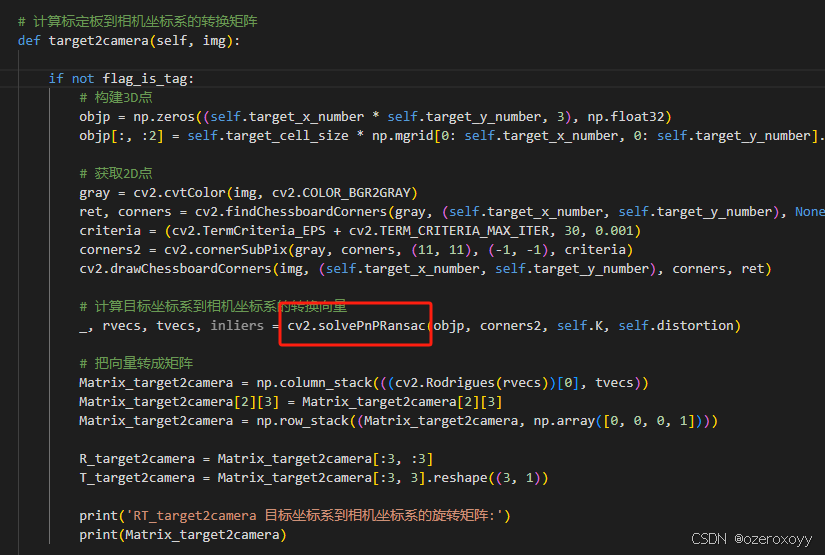Click self.distortion argument
Viewport: 825px width, 555px height.
(676, 326)
